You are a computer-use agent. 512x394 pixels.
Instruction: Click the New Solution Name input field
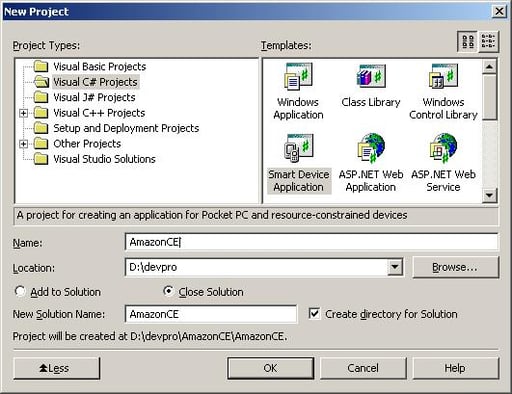tap(211, 314)
